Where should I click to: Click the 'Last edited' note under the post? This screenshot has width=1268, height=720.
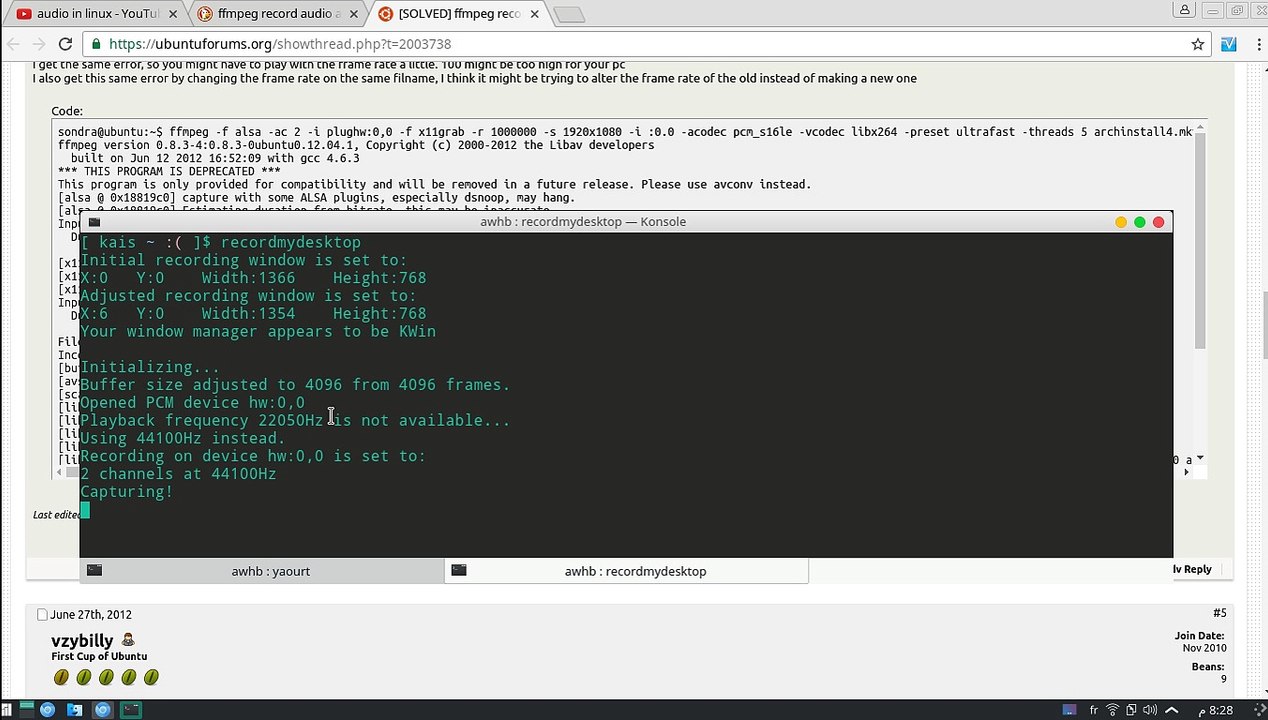click(56, 514)
